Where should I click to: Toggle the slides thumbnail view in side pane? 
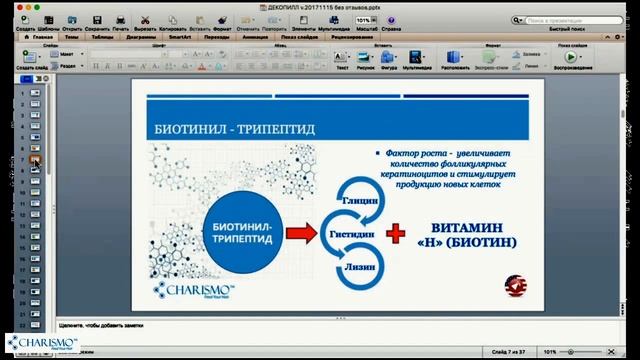27,79
